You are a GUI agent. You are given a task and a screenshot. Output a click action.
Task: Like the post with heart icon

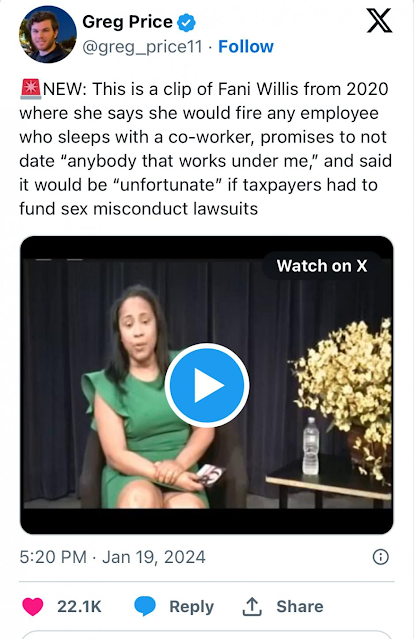tap(33, 606)
